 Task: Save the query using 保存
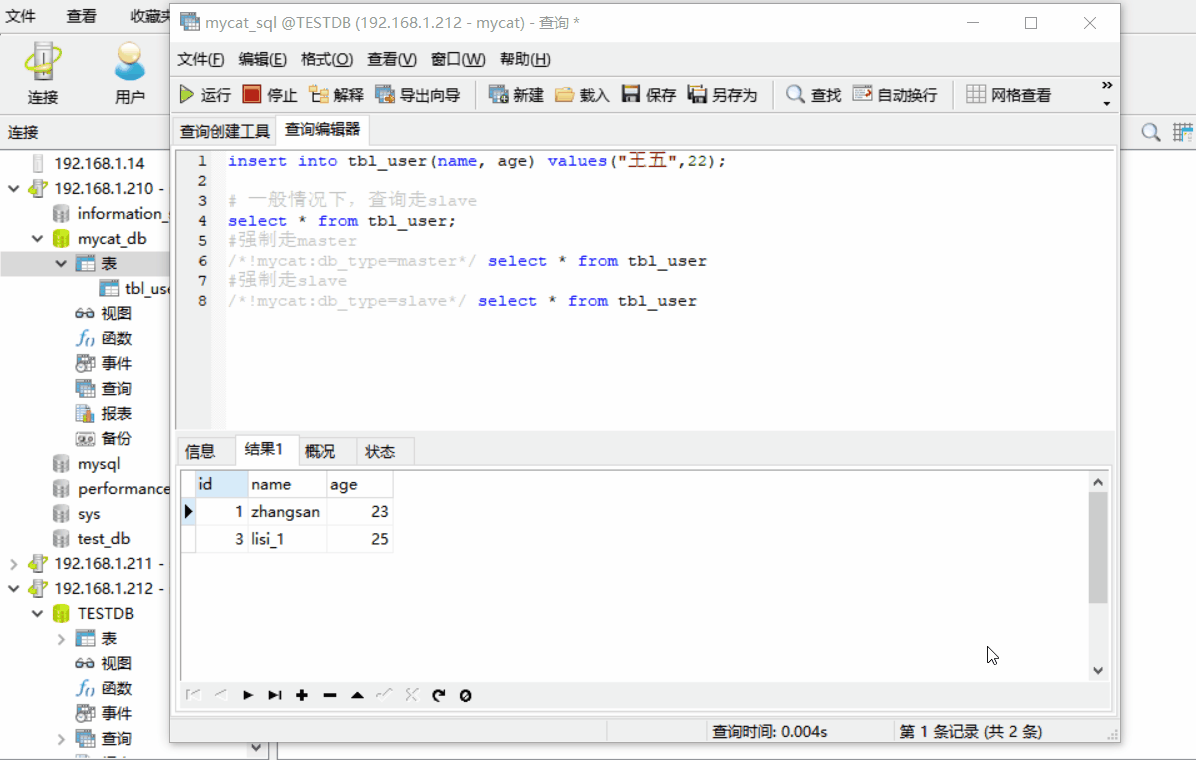pyautogui.click(x=649, y=95)
